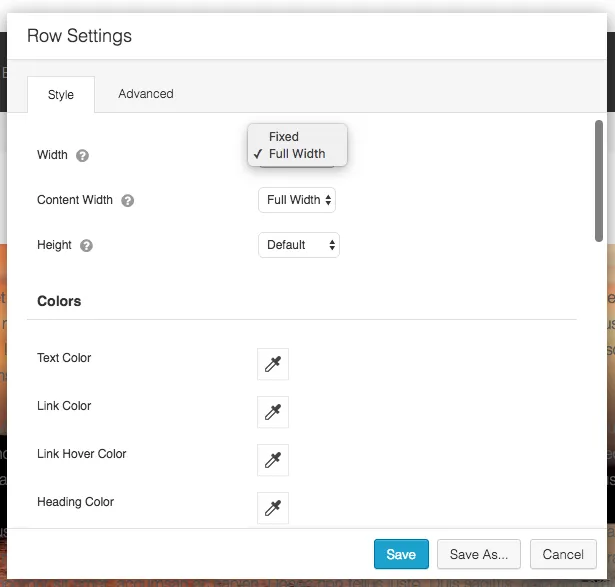Open the Link Hover Color eyedropper picker
Viewport: 615px width, 587px height.
pos(273,460)
